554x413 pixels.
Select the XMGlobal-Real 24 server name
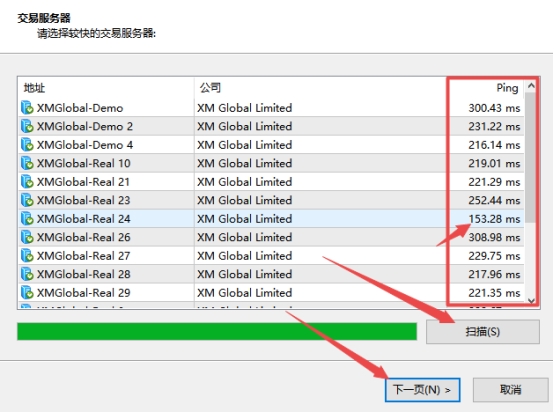pos(84,219)
